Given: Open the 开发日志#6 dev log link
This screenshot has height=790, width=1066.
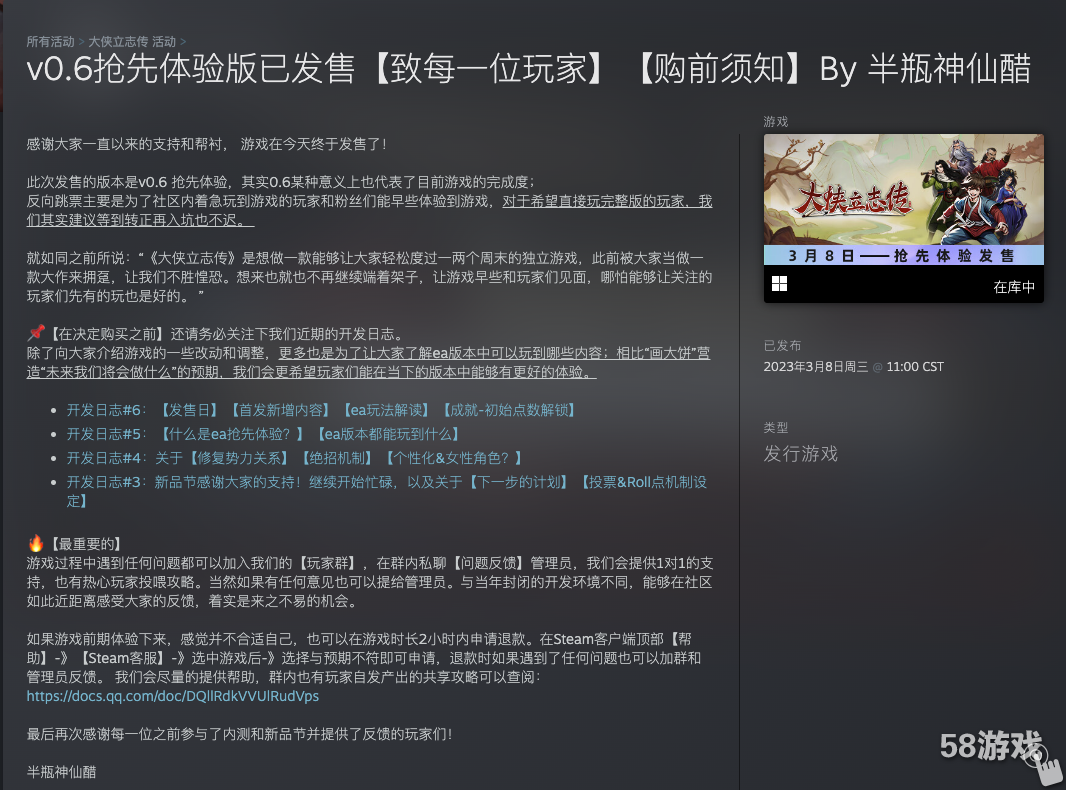Looking at the screenshot, I should 106,410.
